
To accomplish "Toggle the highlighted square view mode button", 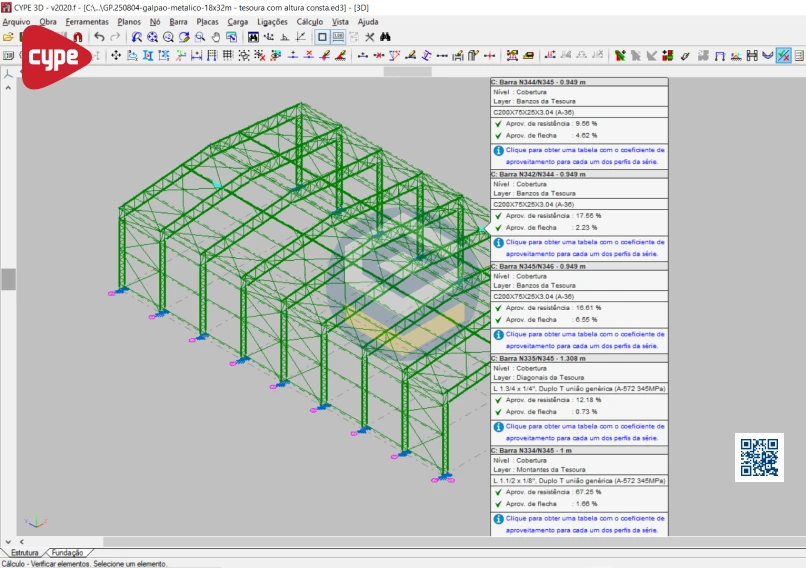I will click(x=322, y=37).
